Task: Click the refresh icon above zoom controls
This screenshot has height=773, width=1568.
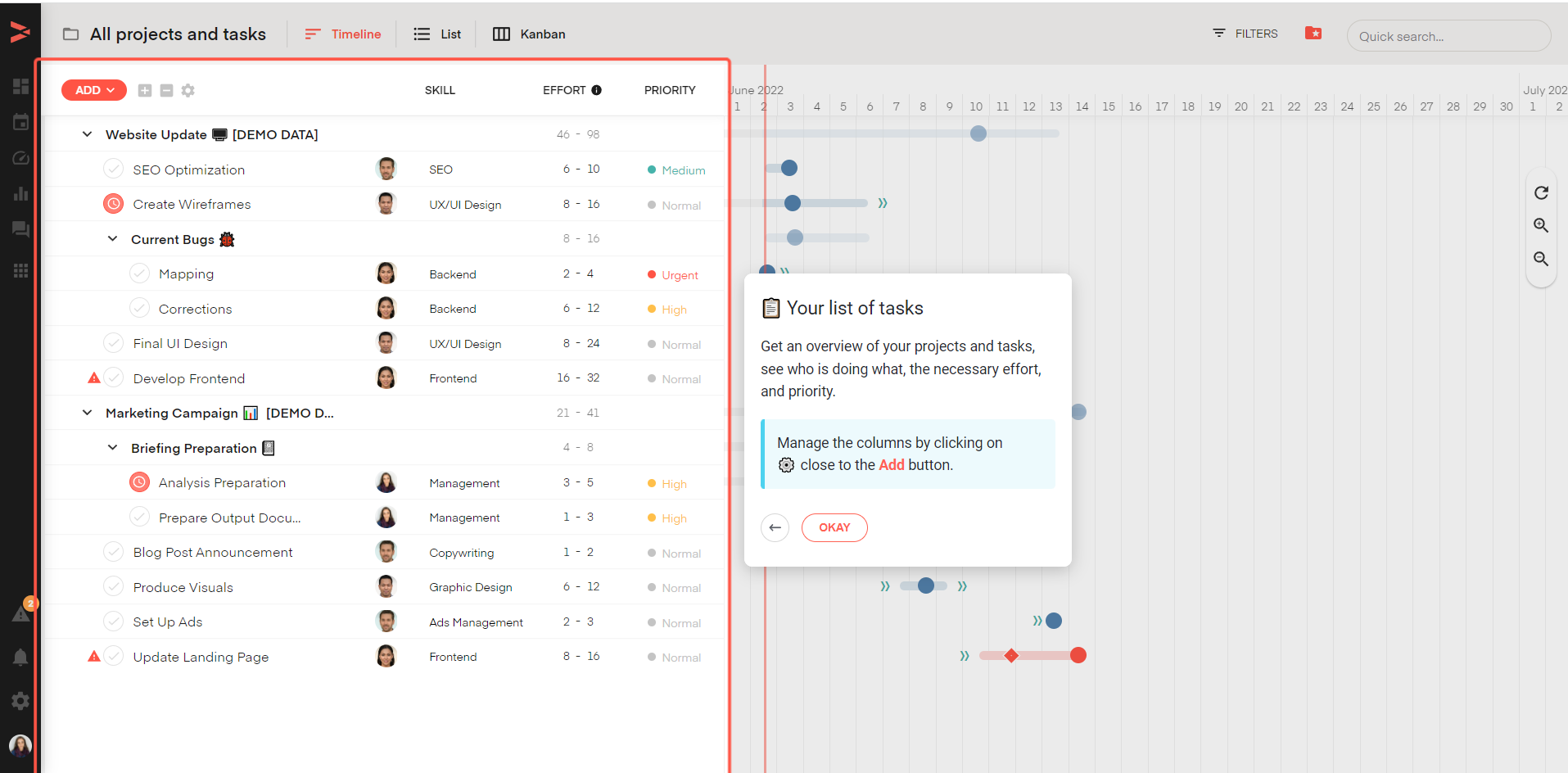Action: (x=1540, y=192)
